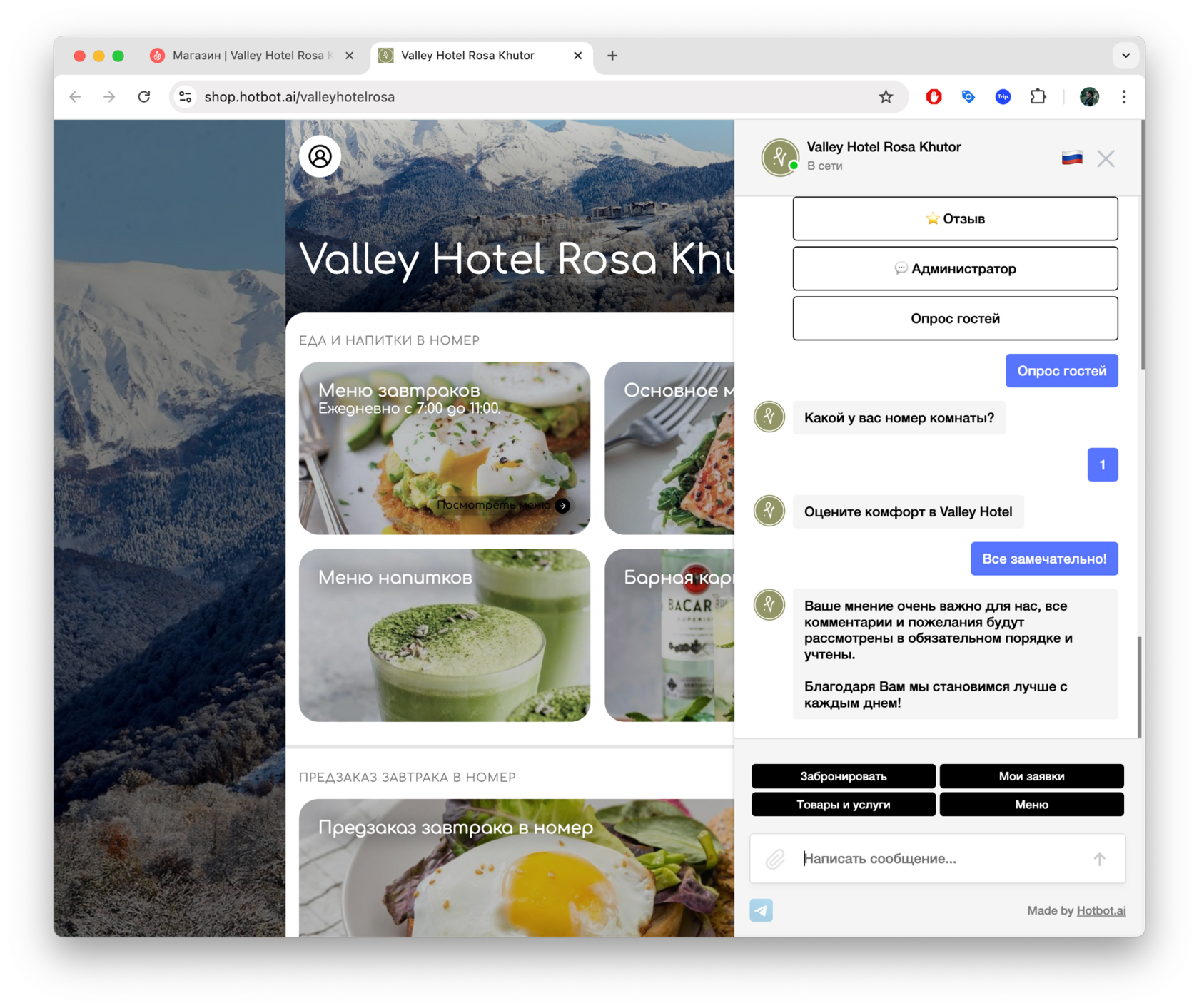Screen dimensions: 1199x1008
Task: Click the Забронировать button
Action: tap(843, 776)
